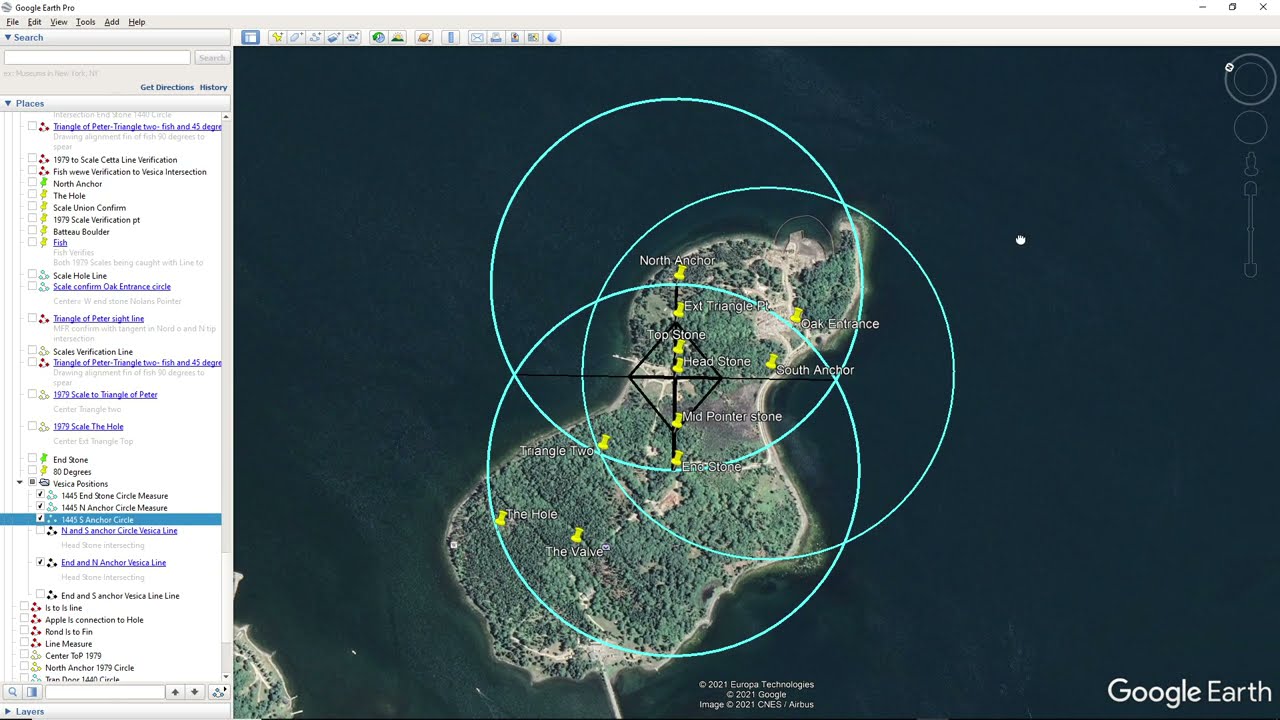The width and height of the screenshot is (1280, 720).
Task: Click the Save Image icon
Action: 515,37
